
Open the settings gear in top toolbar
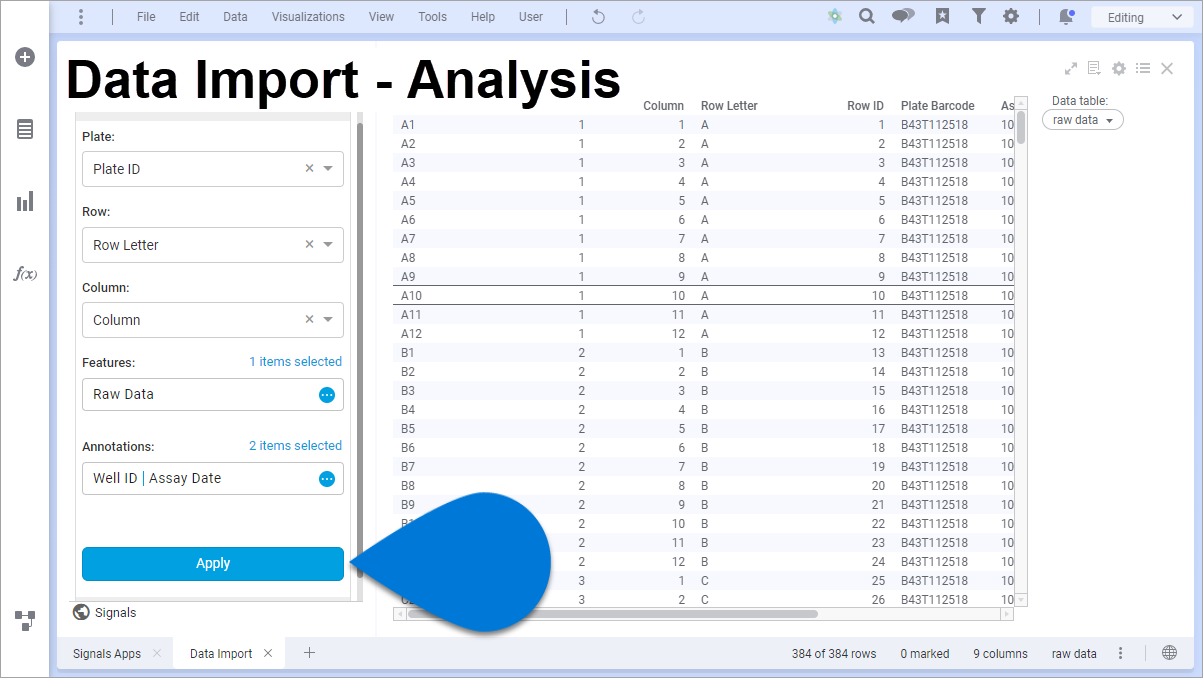point(1011,16)
